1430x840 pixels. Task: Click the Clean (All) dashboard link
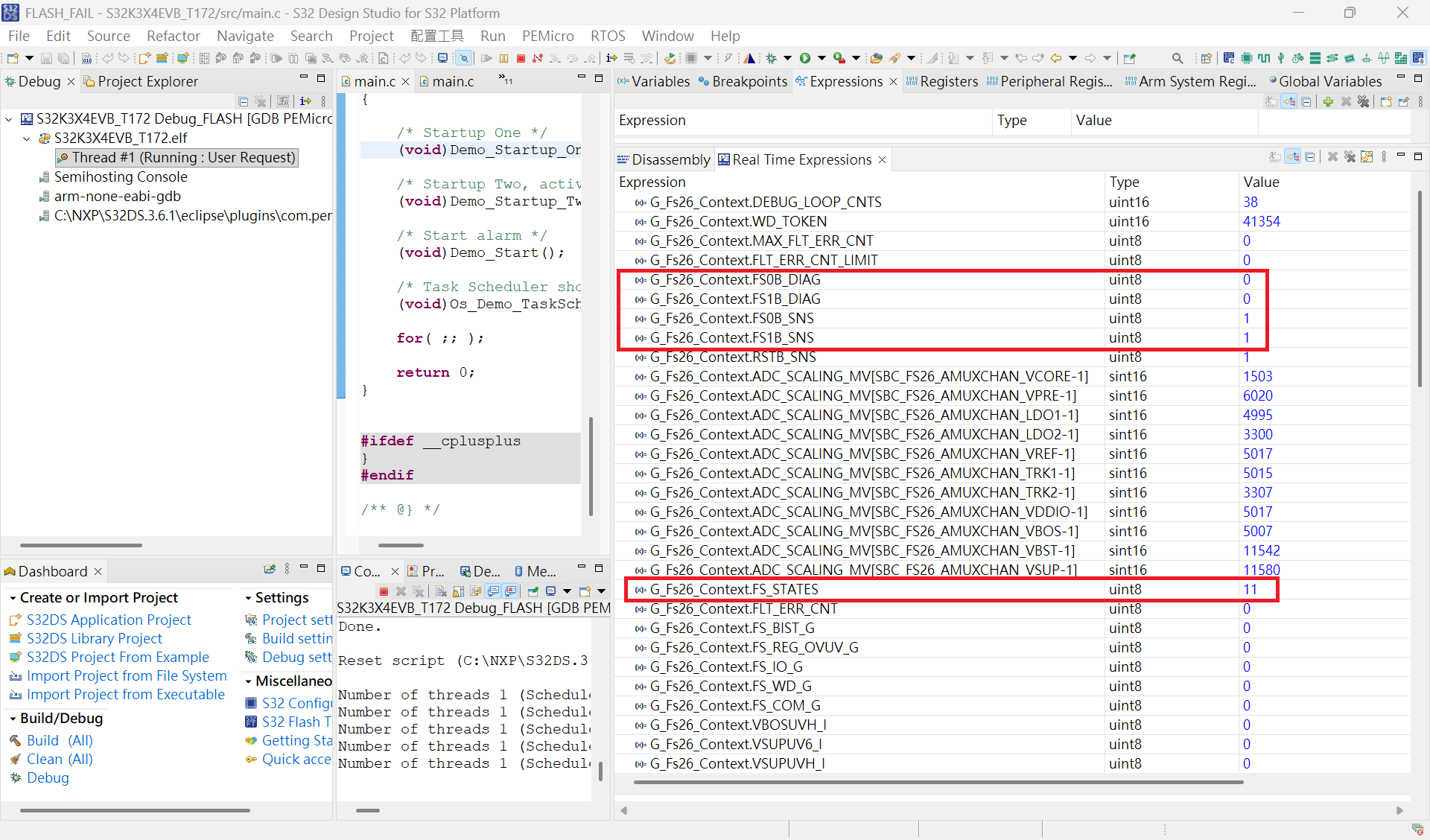60,759
